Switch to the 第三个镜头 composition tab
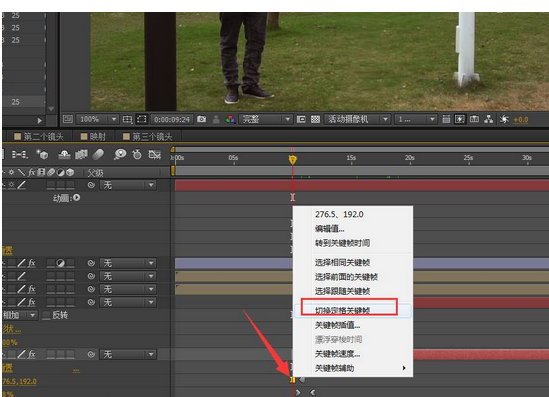The image size is (549, 397). 147,137
